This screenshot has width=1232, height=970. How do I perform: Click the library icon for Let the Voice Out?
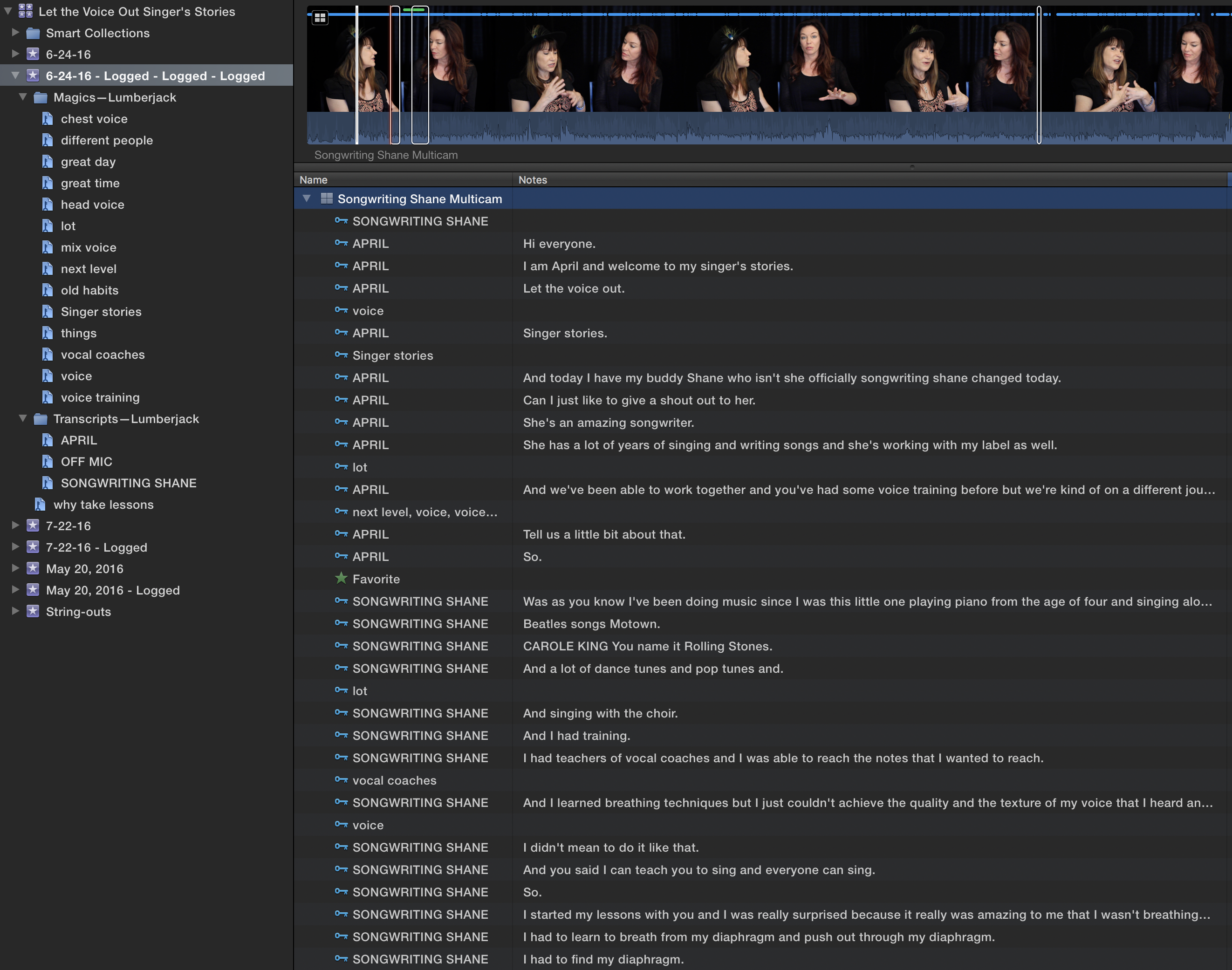pyautogui.click(x=26, y=11)
